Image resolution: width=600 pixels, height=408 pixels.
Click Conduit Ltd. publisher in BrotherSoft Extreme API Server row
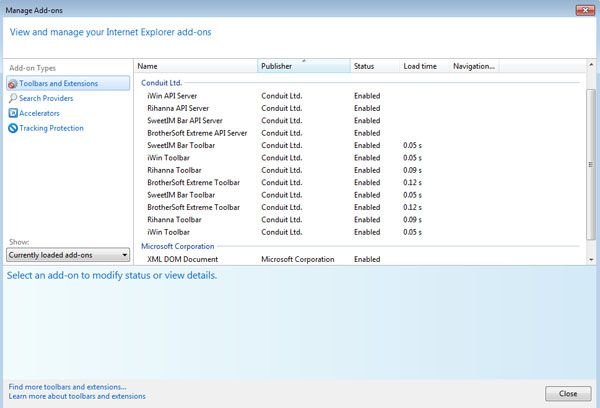tap(282, 133)
